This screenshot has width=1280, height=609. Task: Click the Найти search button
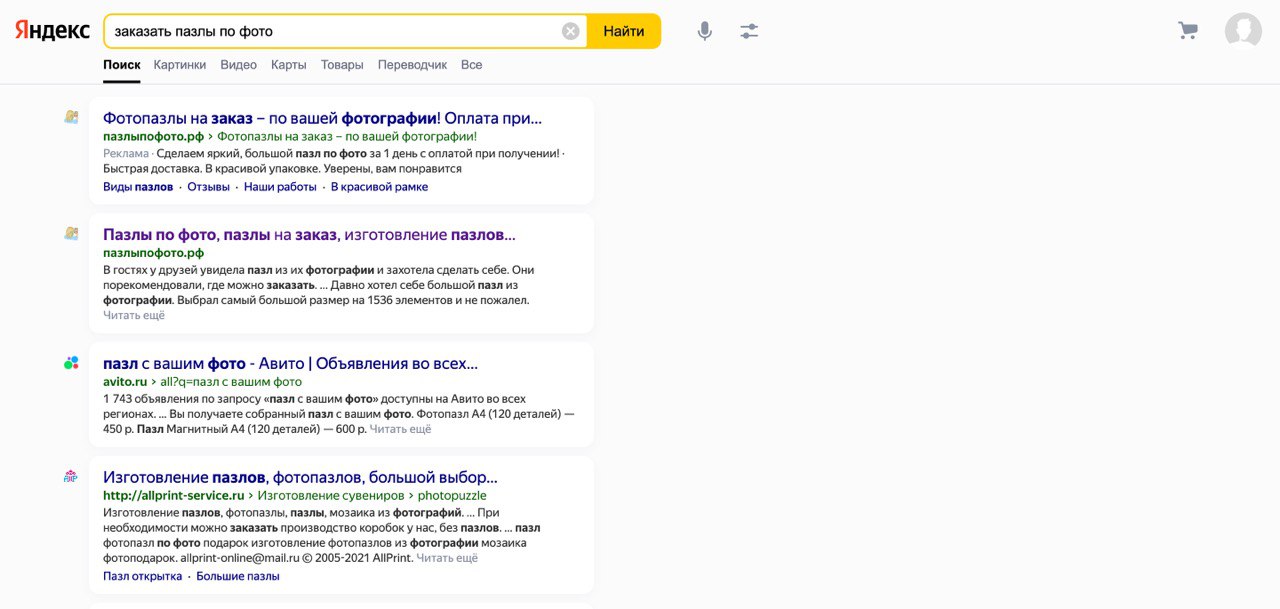click(x=624, y=31)
